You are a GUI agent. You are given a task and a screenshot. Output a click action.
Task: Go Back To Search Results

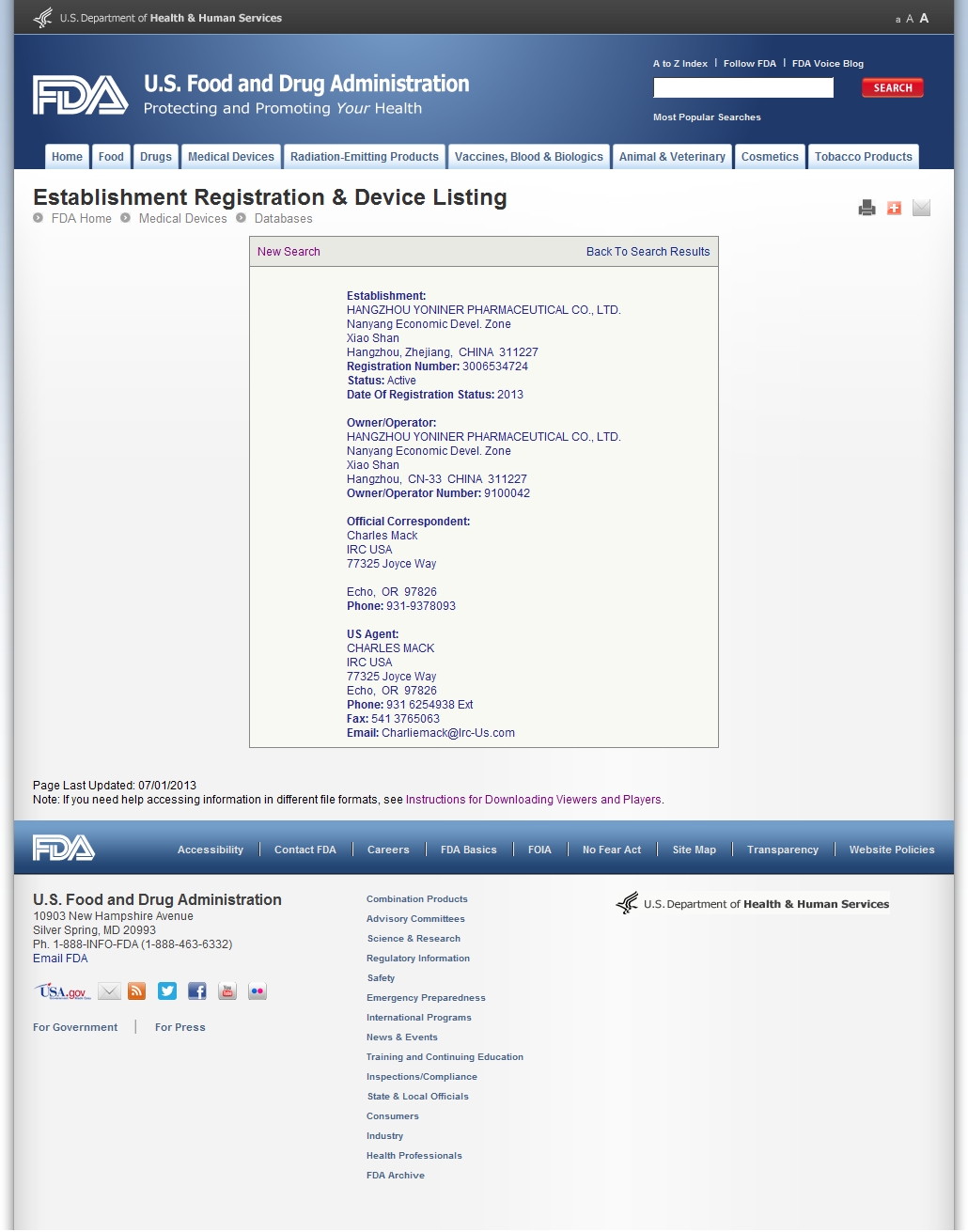[x=648, y=252]
